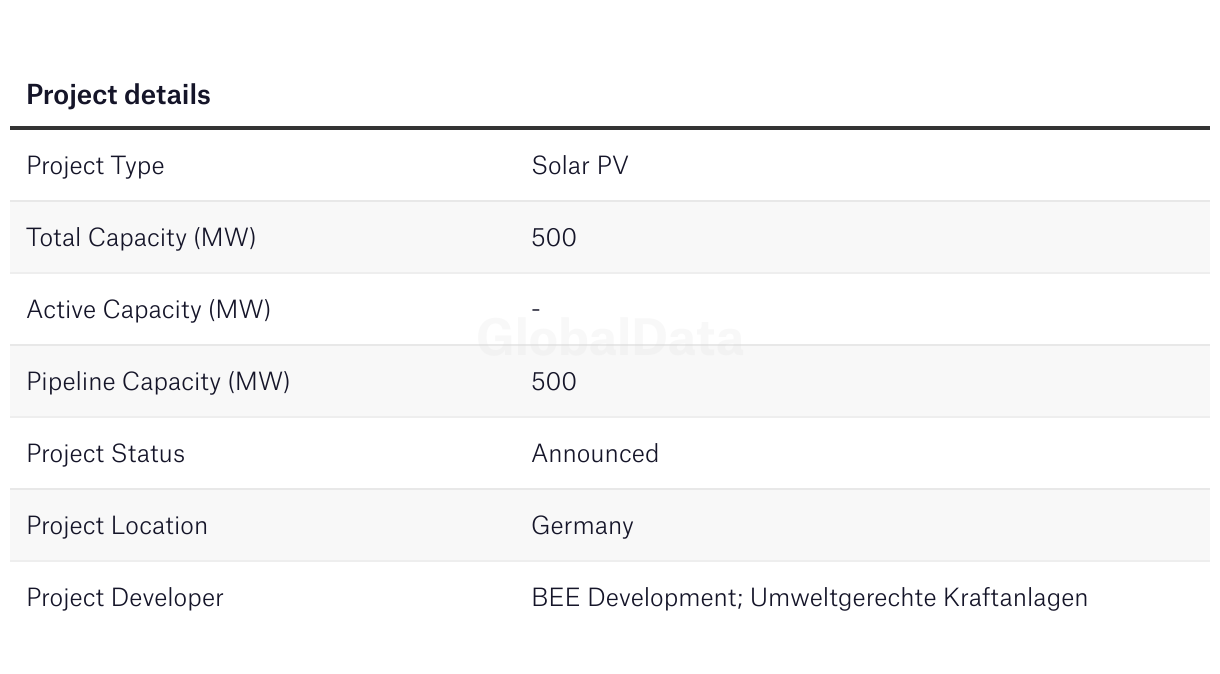Select the Pipeline Capacity (MW) label

[158, 382]
